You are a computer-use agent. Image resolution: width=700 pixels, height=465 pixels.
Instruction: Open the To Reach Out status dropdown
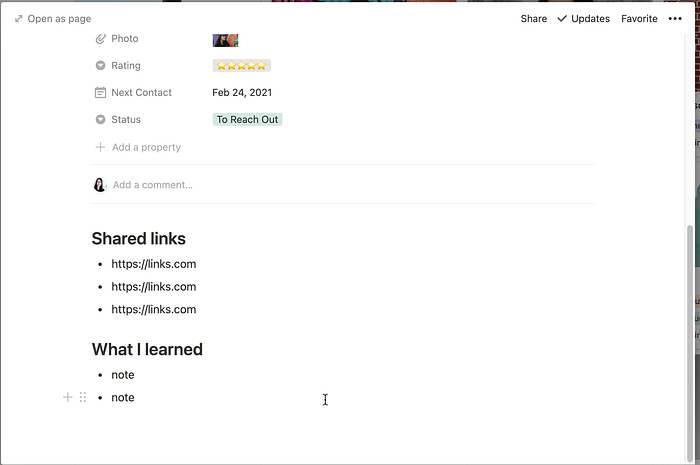click(247, 120)
